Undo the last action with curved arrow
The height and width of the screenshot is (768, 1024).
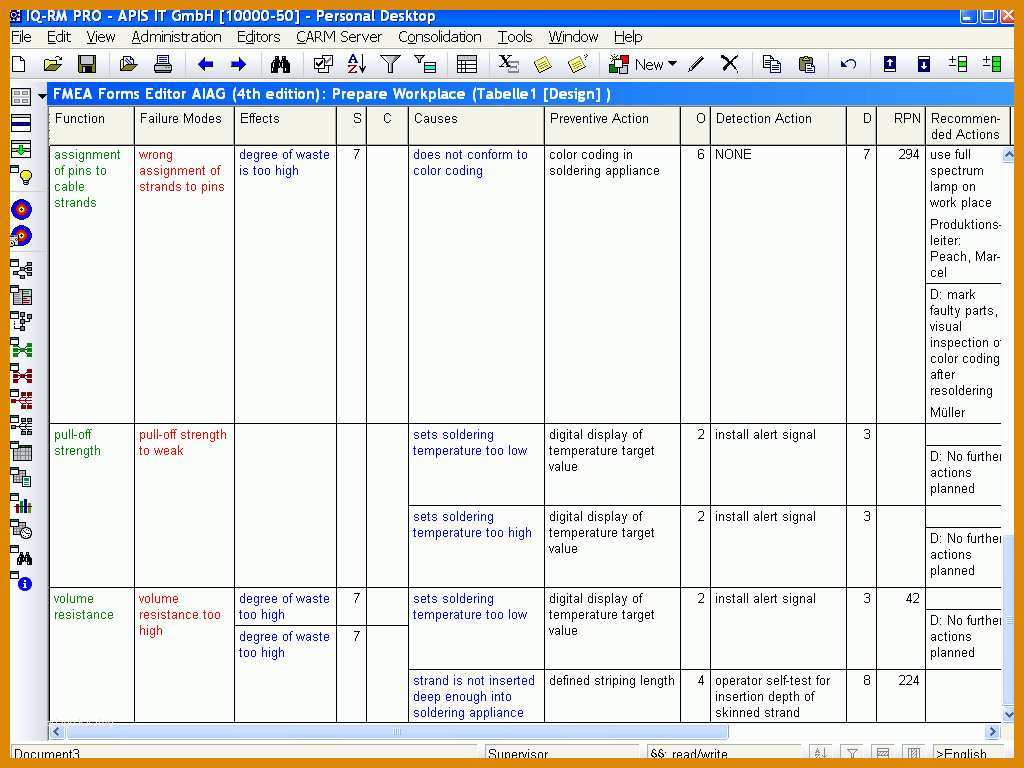848,64
